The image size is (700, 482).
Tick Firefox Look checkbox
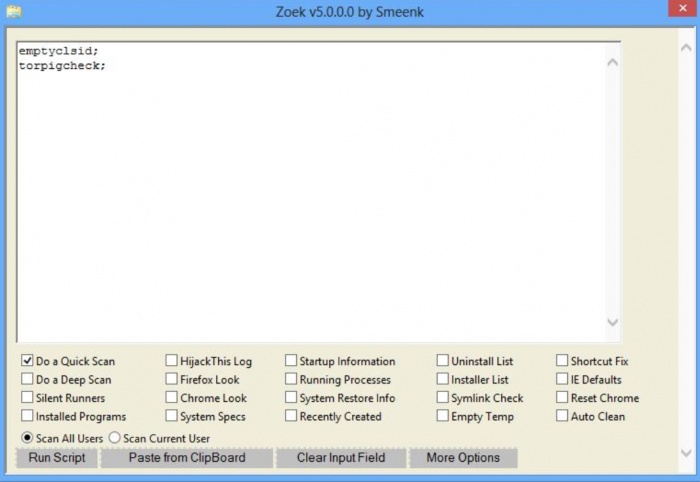coord(171,379)
